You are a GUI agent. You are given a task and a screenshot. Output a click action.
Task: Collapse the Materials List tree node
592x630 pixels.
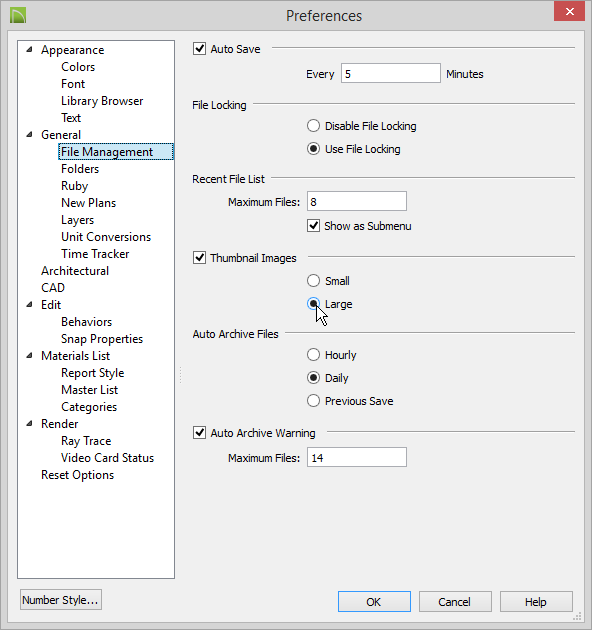[29, 356]
